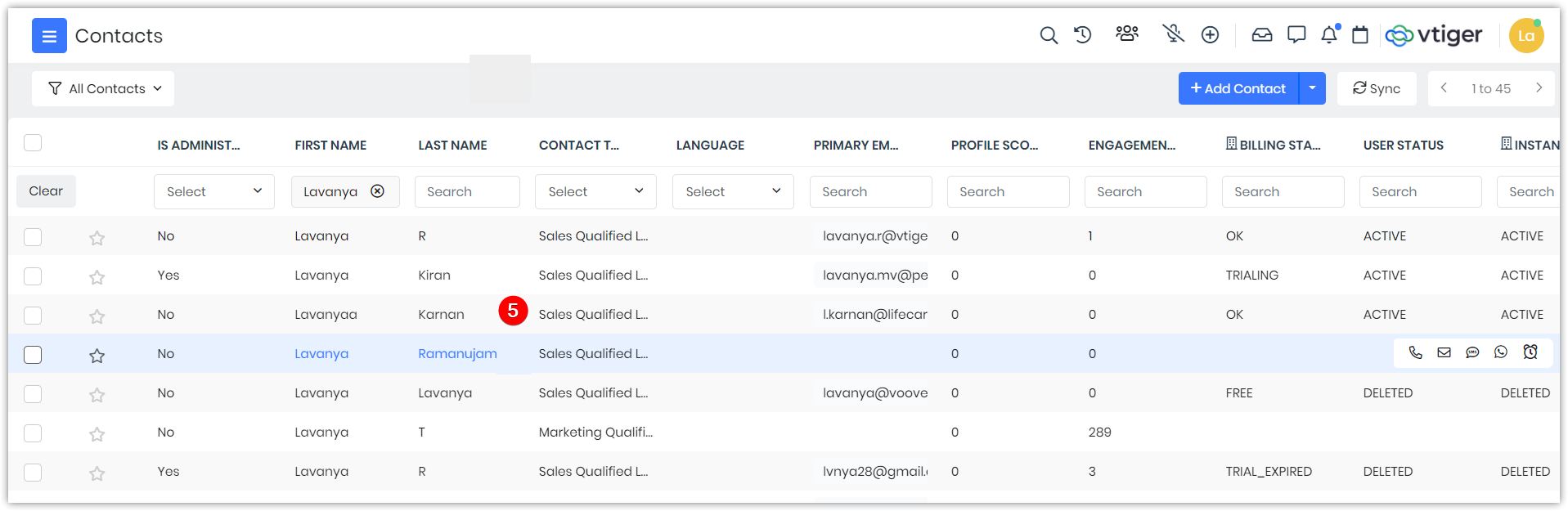Click the vtiger logo
Image resolution: width=1568 pixels, height=511 pixels.
click(1434, 35)
